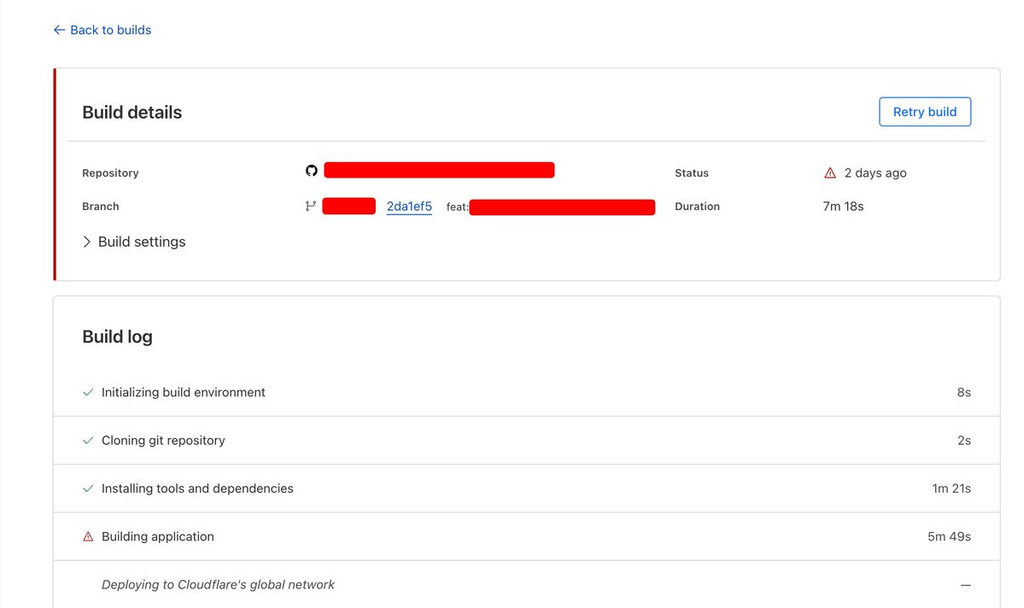Click the 'Branch' field label

click(x=101, y=206)
